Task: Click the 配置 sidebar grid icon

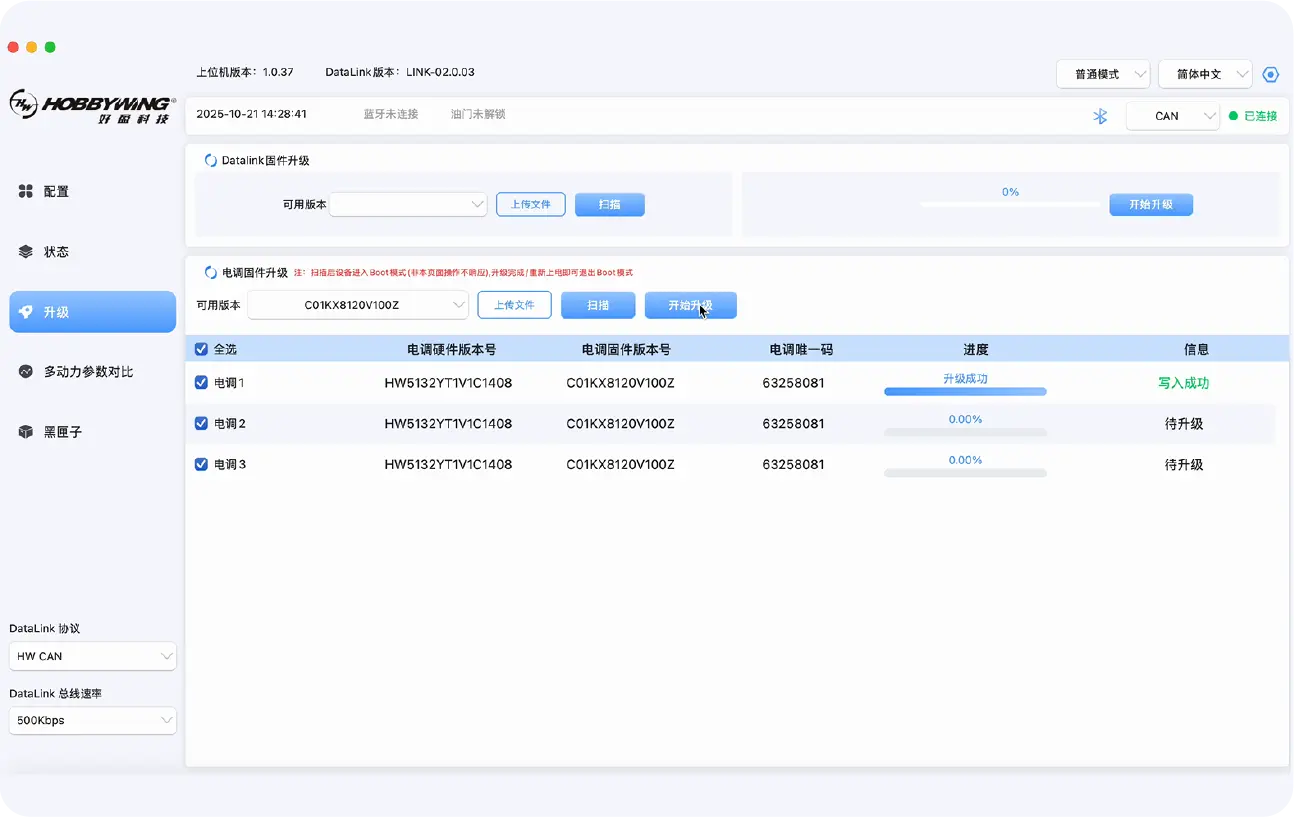Action: pos(26,191)
